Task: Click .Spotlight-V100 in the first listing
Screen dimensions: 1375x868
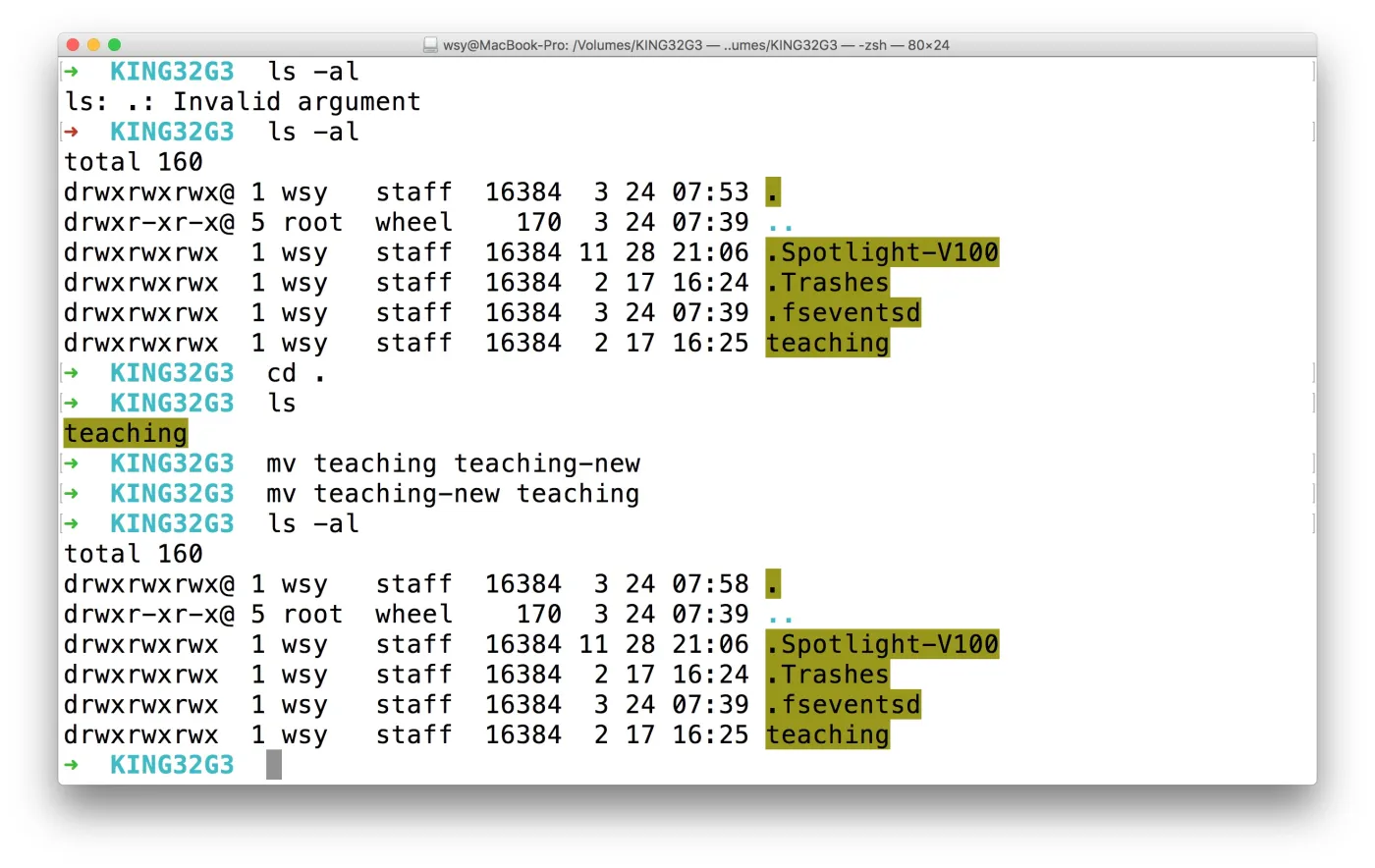Action: (882, 252)
